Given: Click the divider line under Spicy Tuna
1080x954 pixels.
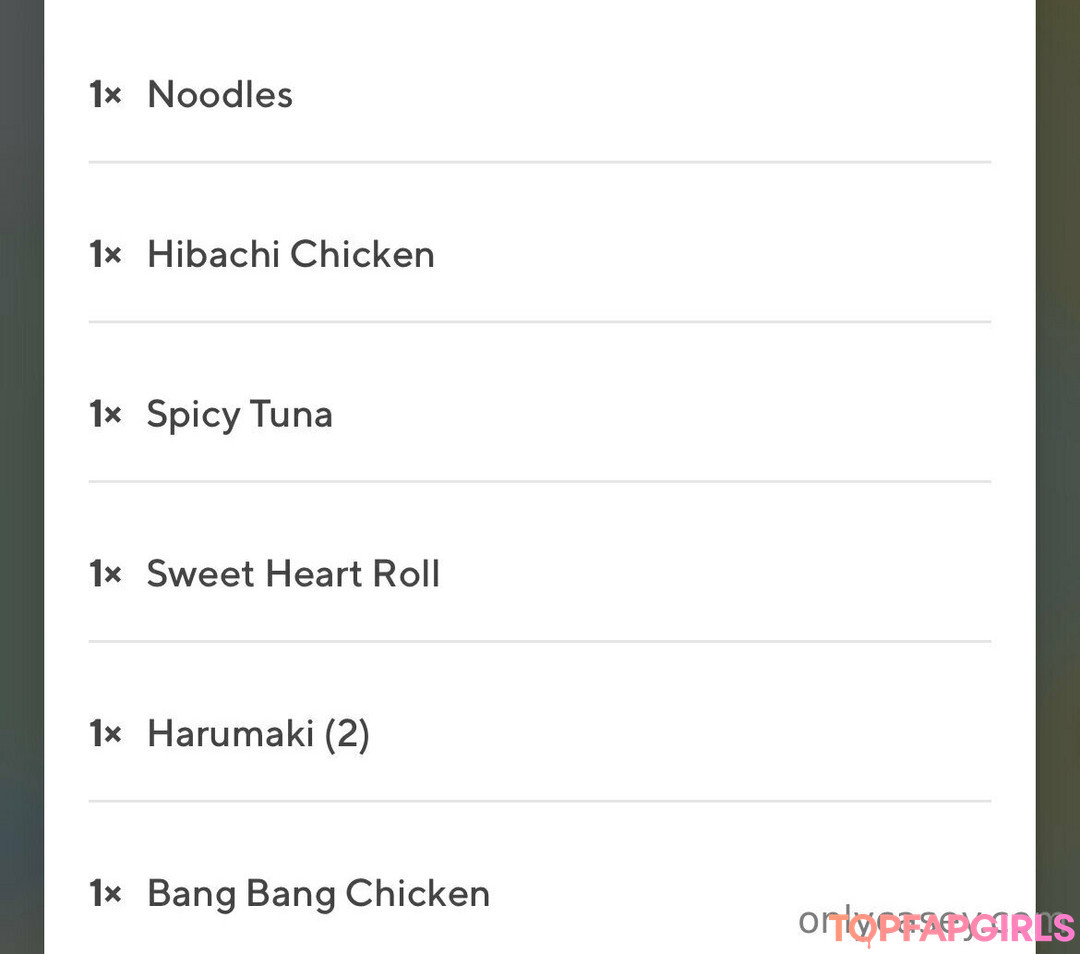Looking at the screenshot, I should click(540, 481).
